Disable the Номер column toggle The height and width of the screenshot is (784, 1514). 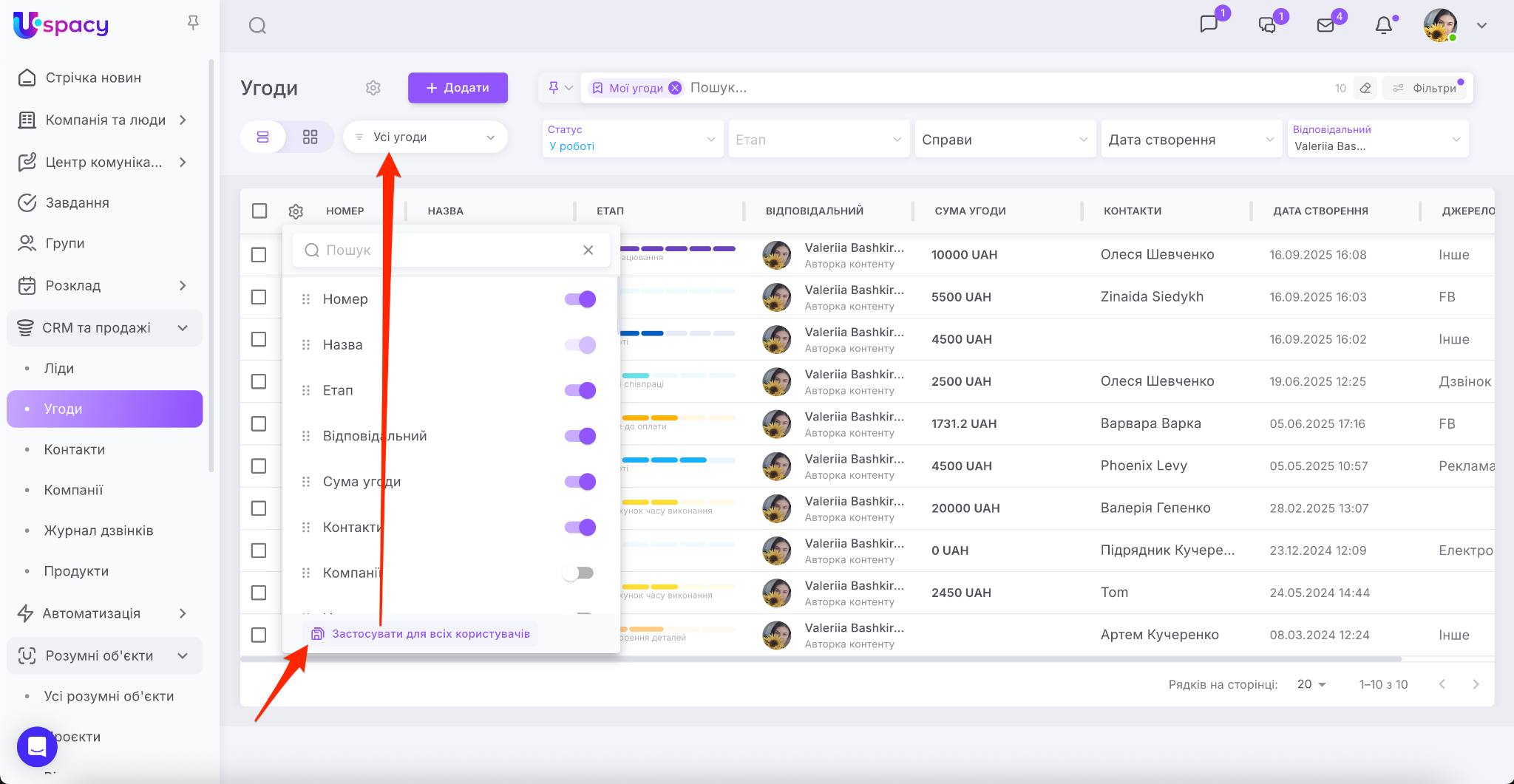[580, 299]
